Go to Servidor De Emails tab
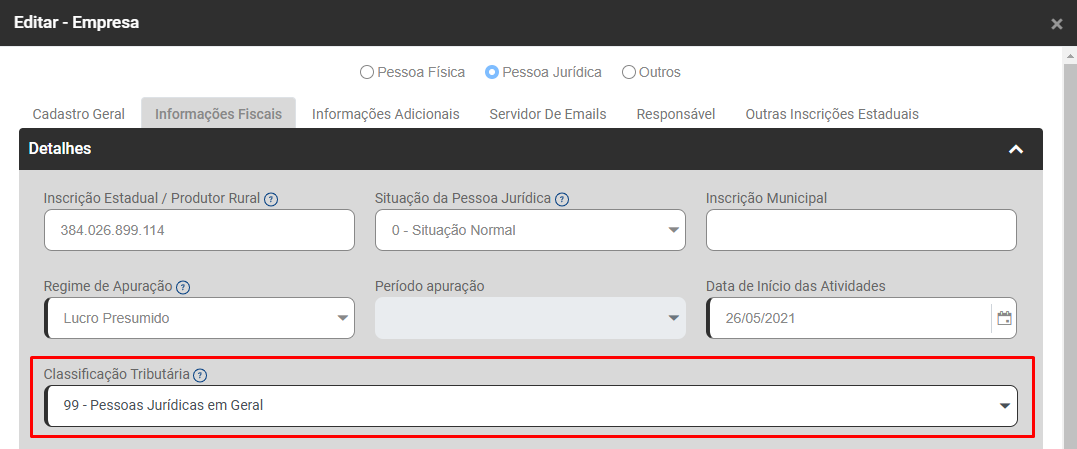Image resolution: width=1077 pixels, height=449 pixels. pos(548,114)
